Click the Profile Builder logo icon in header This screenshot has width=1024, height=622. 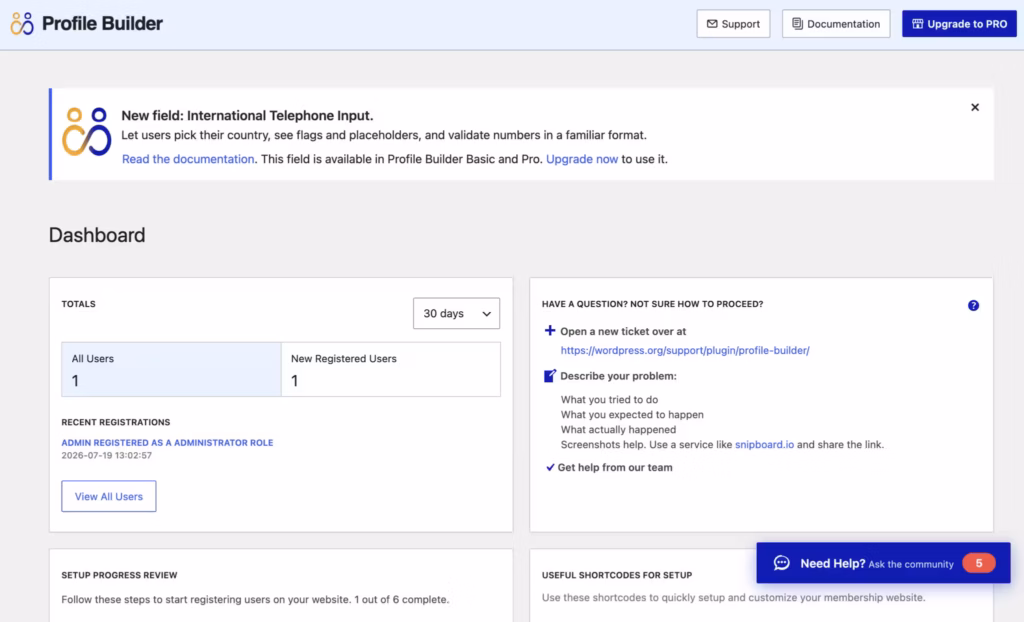click(22, 24)
